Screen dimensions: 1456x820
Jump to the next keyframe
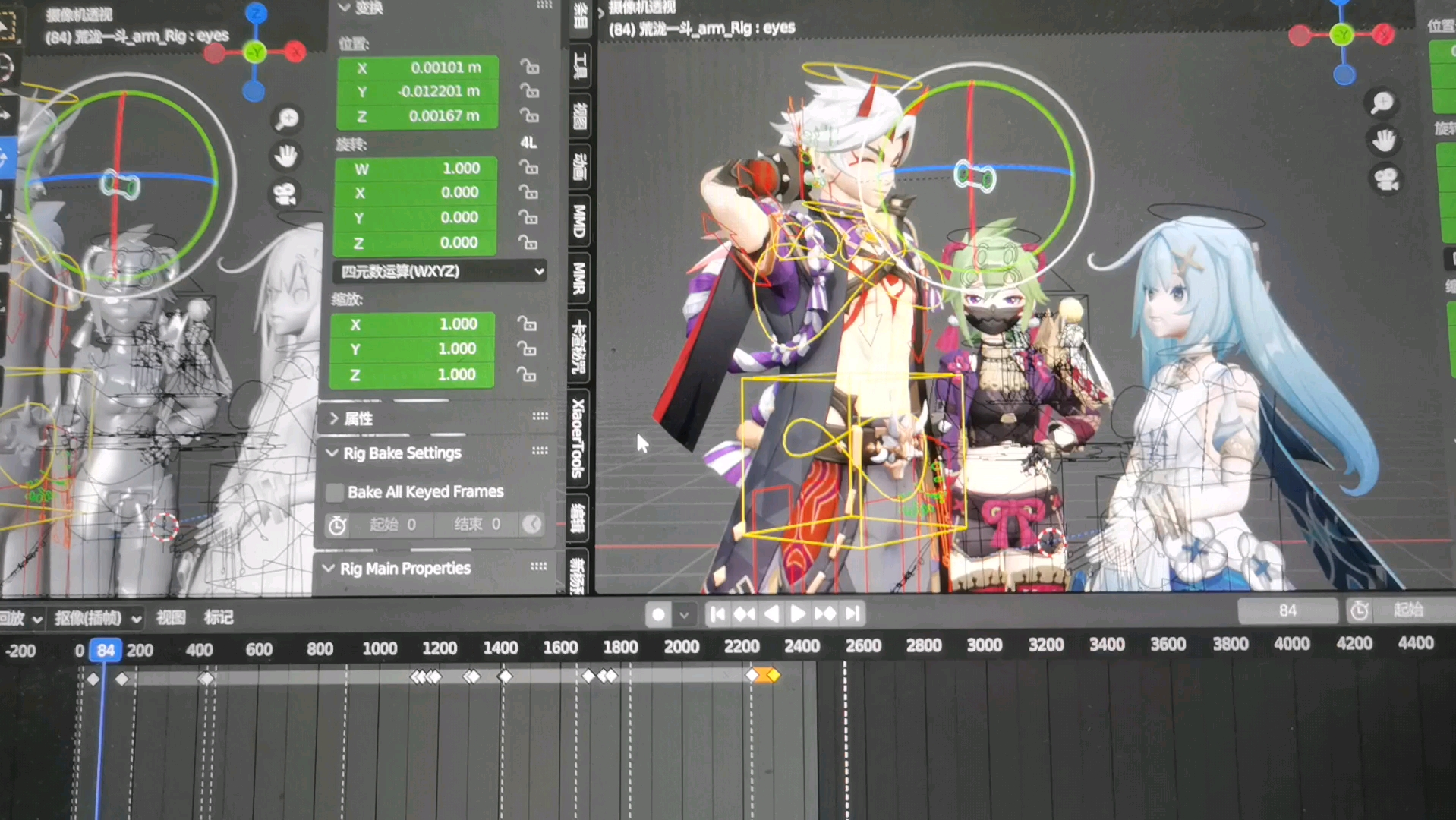(825, 613)
